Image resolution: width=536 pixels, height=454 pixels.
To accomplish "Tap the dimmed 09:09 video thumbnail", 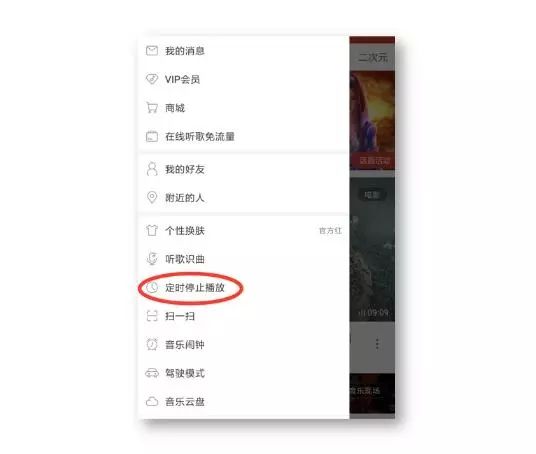I will [x=372, y=249].
